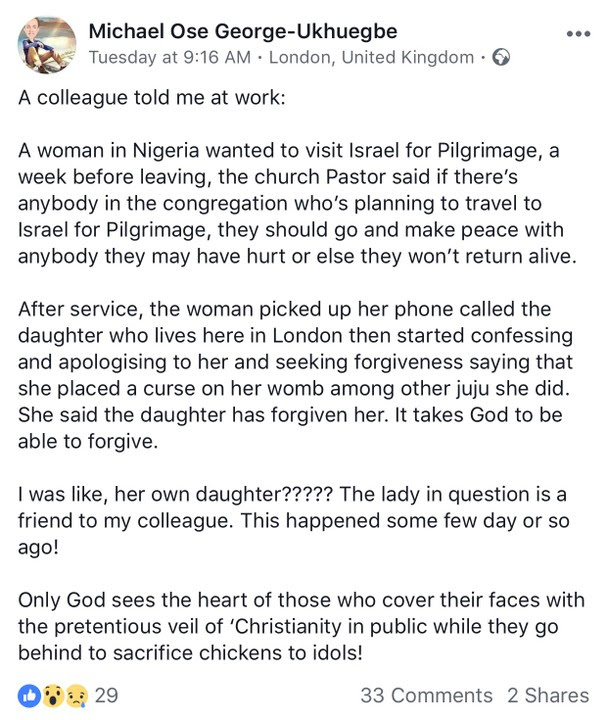Click the globe public privacy icon
Screen dimensions: 608x720
tap(501, 57)
